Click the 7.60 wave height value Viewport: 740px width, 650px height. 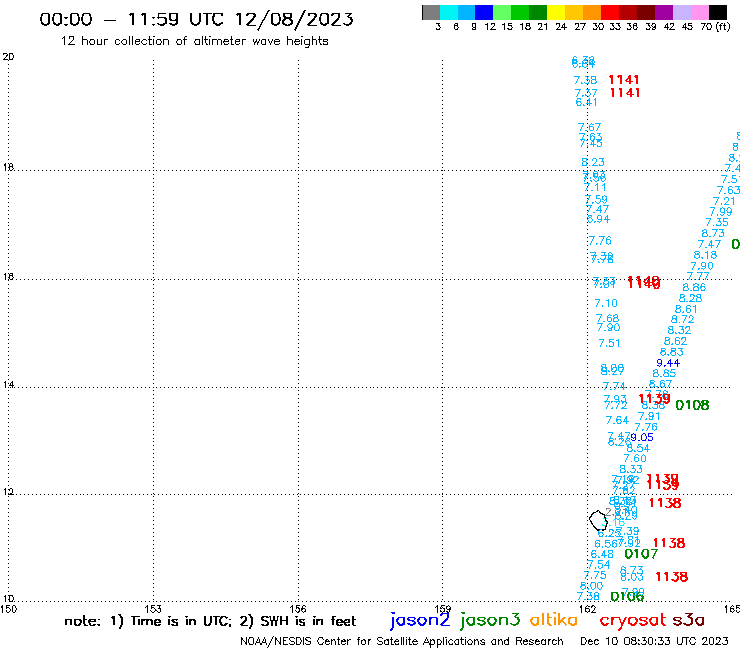tap(635, 458)
